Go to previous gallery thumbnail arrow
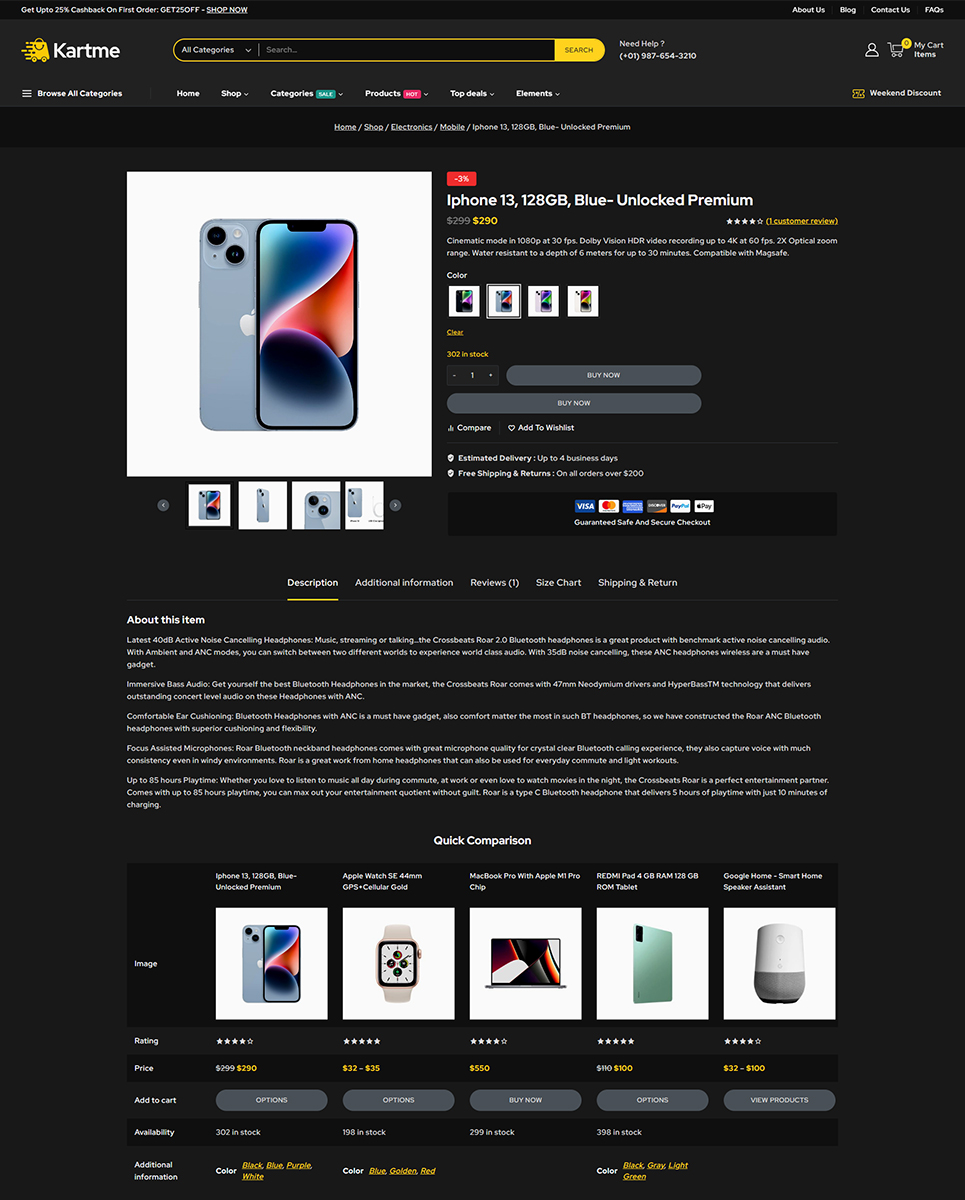Screen dimensions: 965x1200 (x=163, y=505)
